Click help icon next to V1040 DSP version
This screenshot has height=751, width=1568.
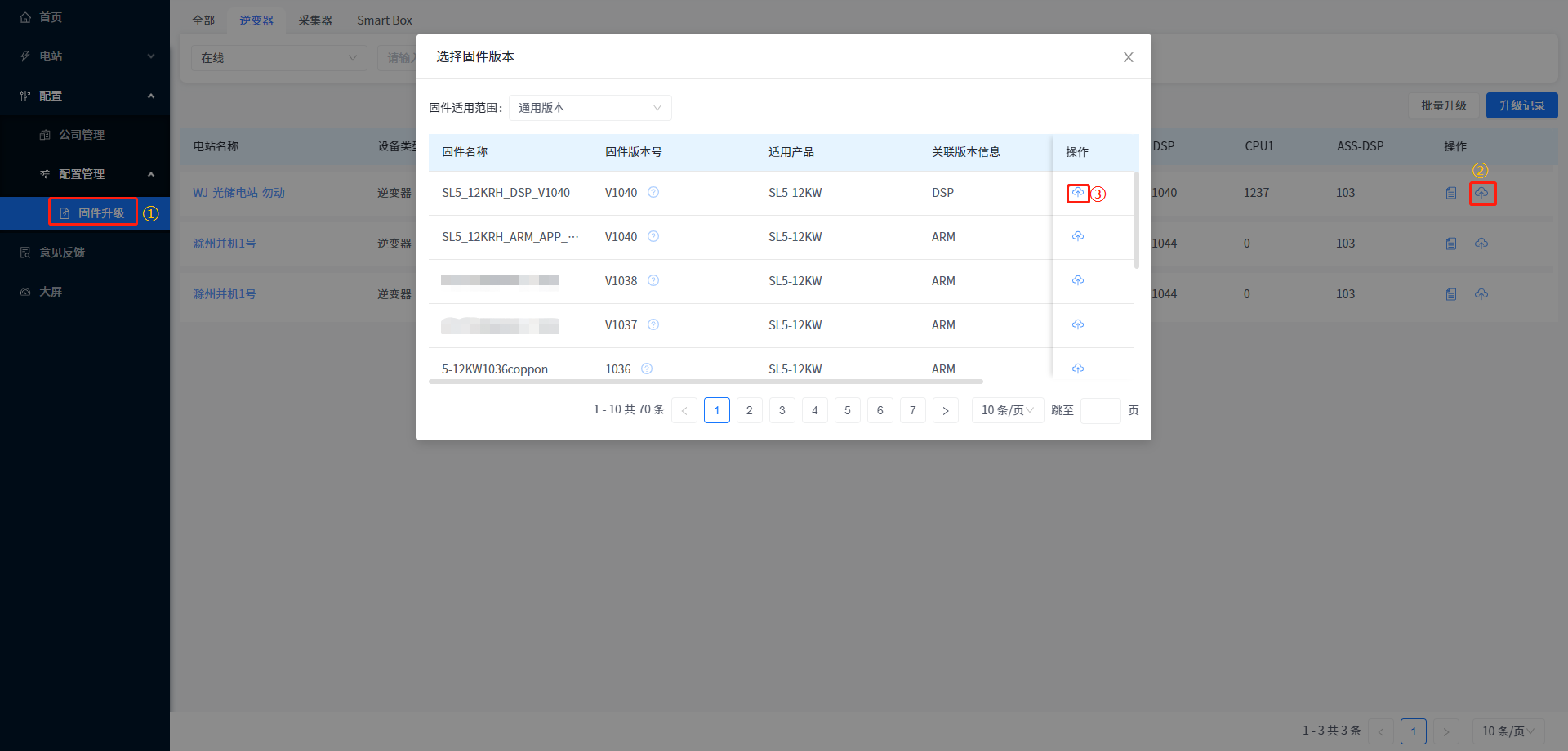pos(653,193)
